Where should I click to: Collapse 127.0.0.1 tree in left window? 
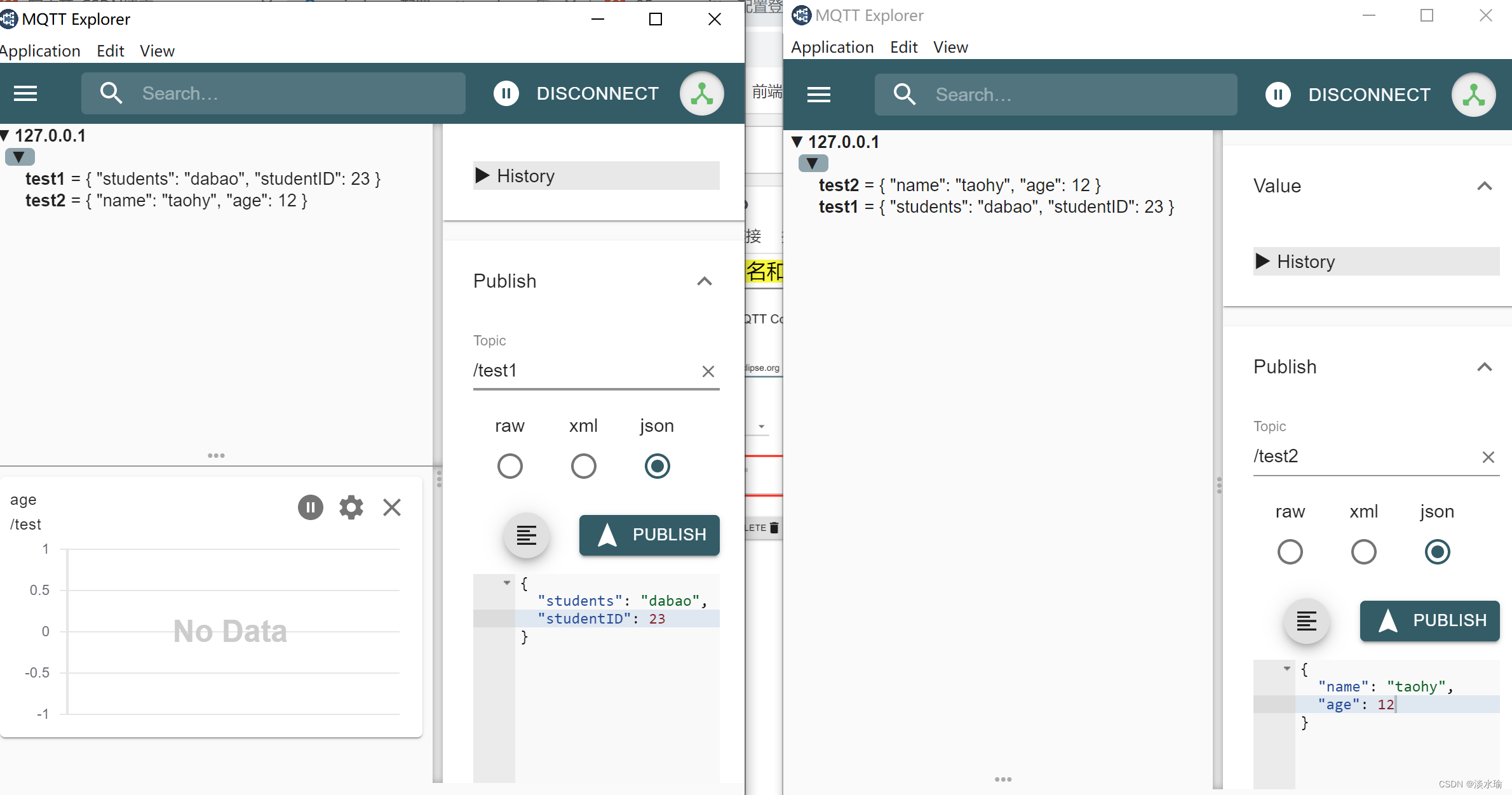(4, 135)
